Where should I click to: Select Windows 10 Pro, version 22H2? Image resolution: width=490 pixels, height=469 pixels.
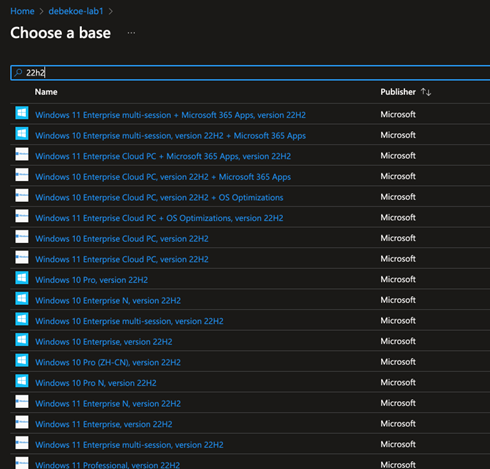pyautogui.click(x=91, y=280)
